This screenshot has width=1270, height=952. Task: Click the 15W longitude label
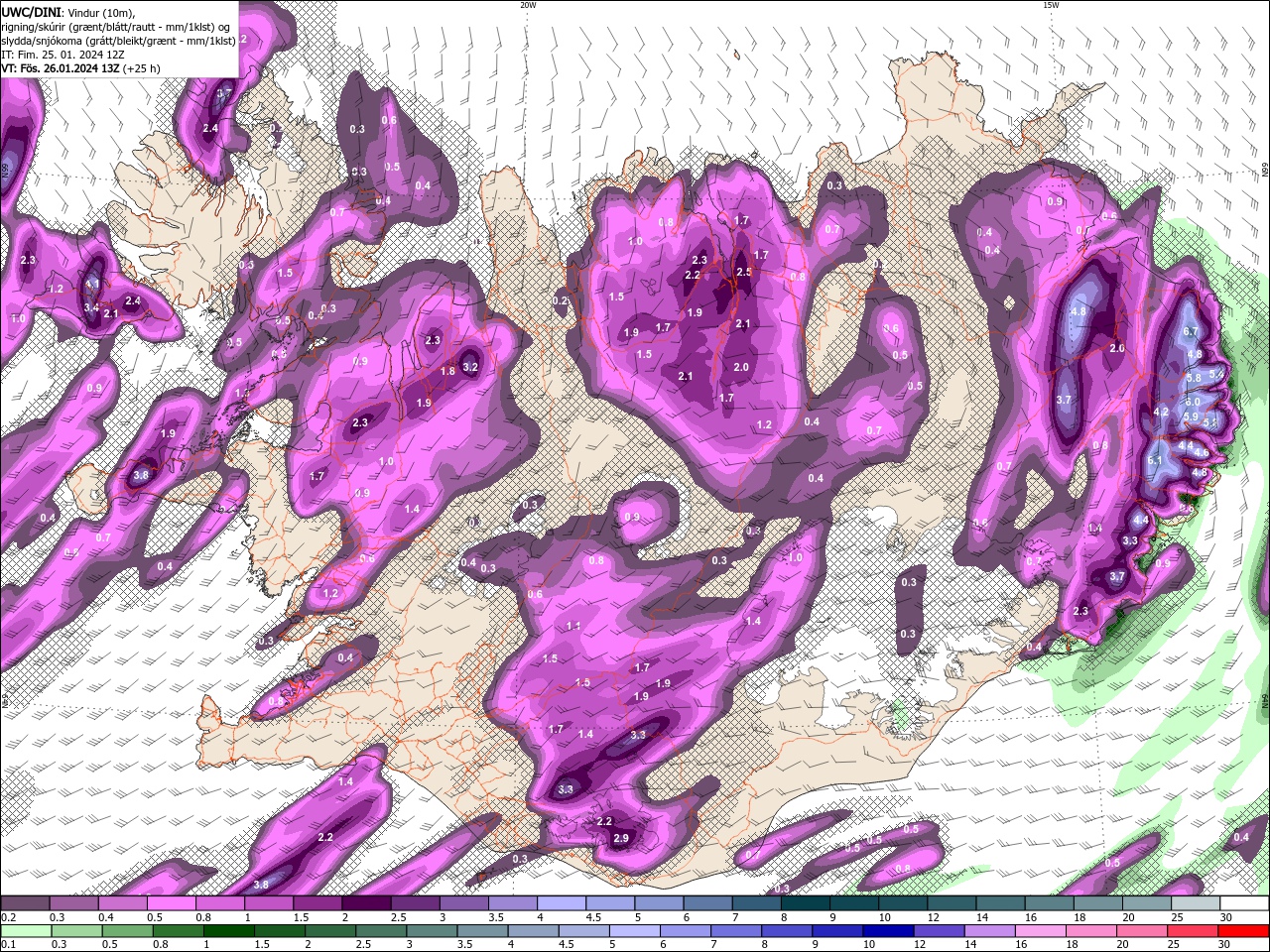[1051, 5]
